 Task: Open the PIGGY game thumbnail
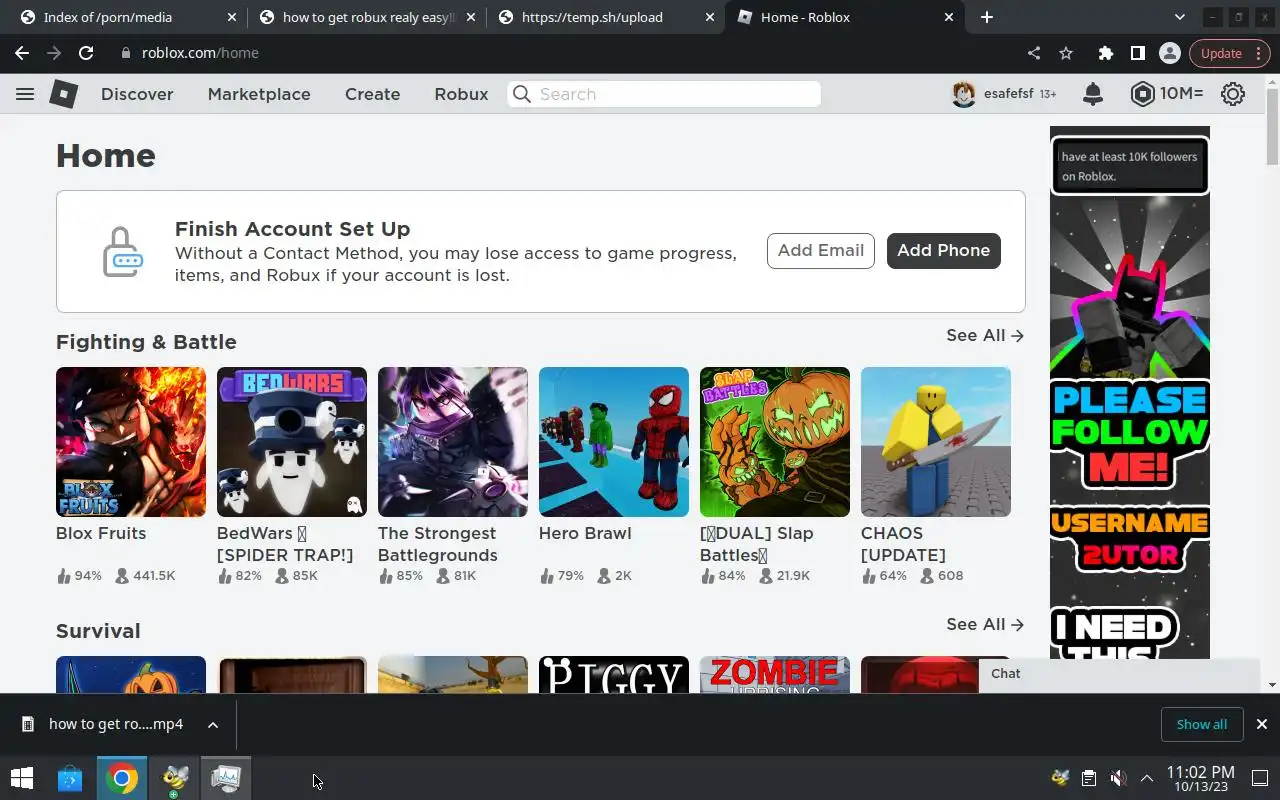(614, 674)
